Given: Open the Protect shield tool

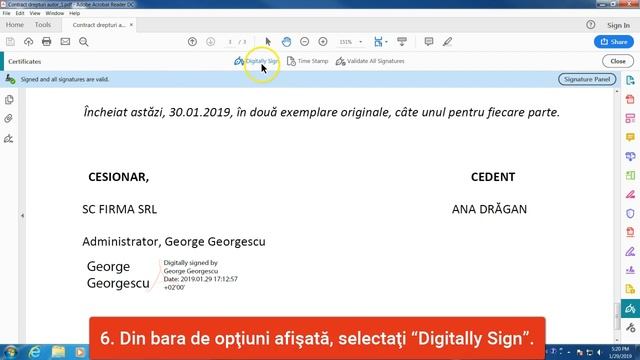Looking at the screenshot, I should [630, 213].
